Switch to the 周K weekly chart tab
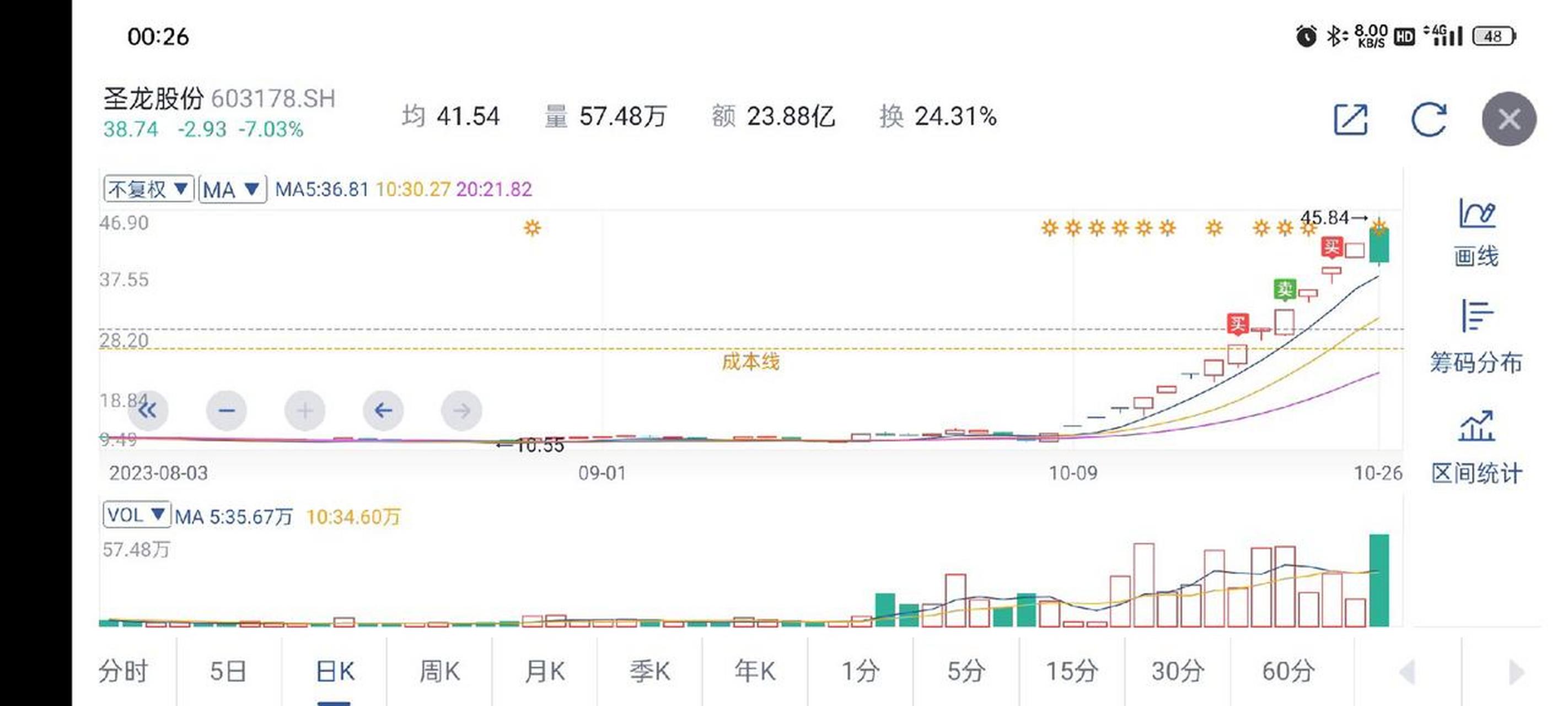The height and width of the screenshot is (706, 1568). point(439,671)
